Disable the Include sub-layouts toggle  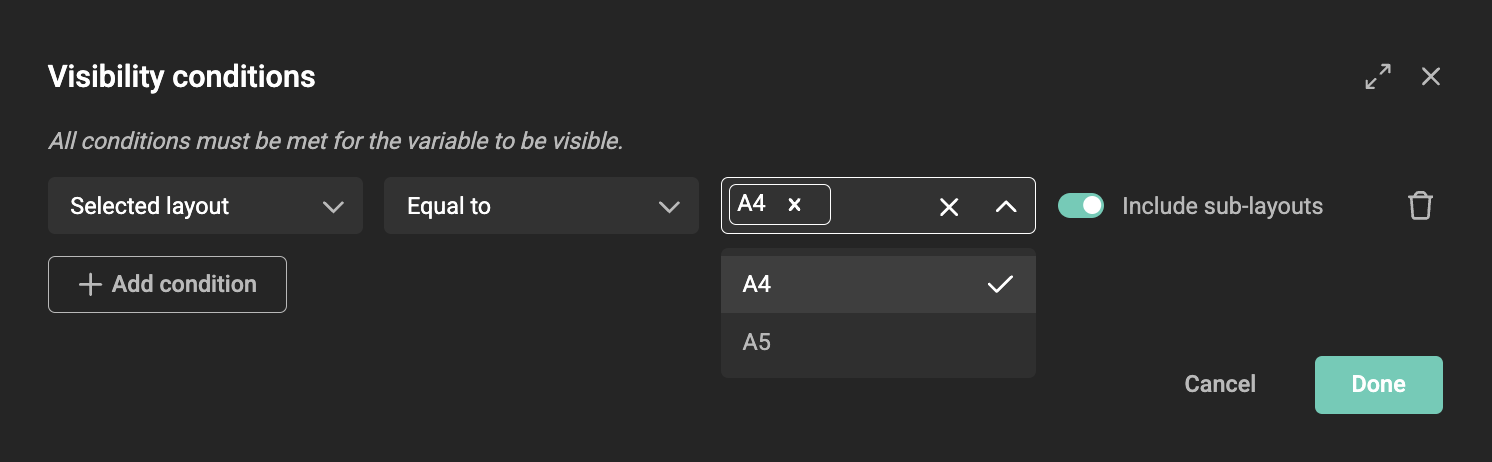coord(1081,206)
